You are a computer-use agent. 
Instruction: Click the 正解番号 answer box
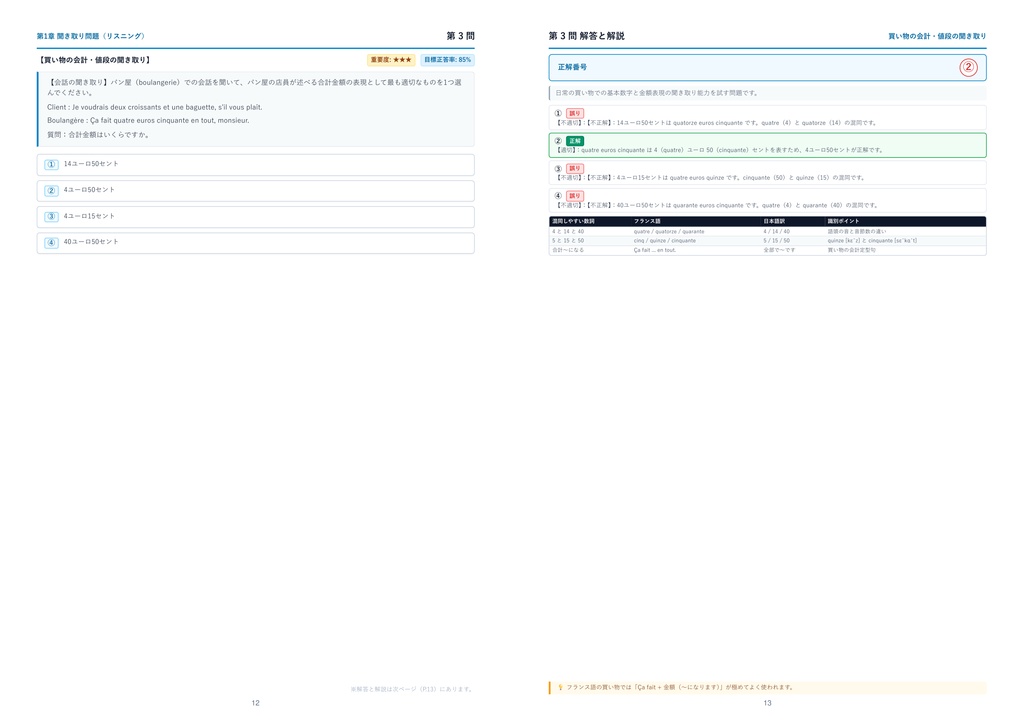(x=767, y=67)
